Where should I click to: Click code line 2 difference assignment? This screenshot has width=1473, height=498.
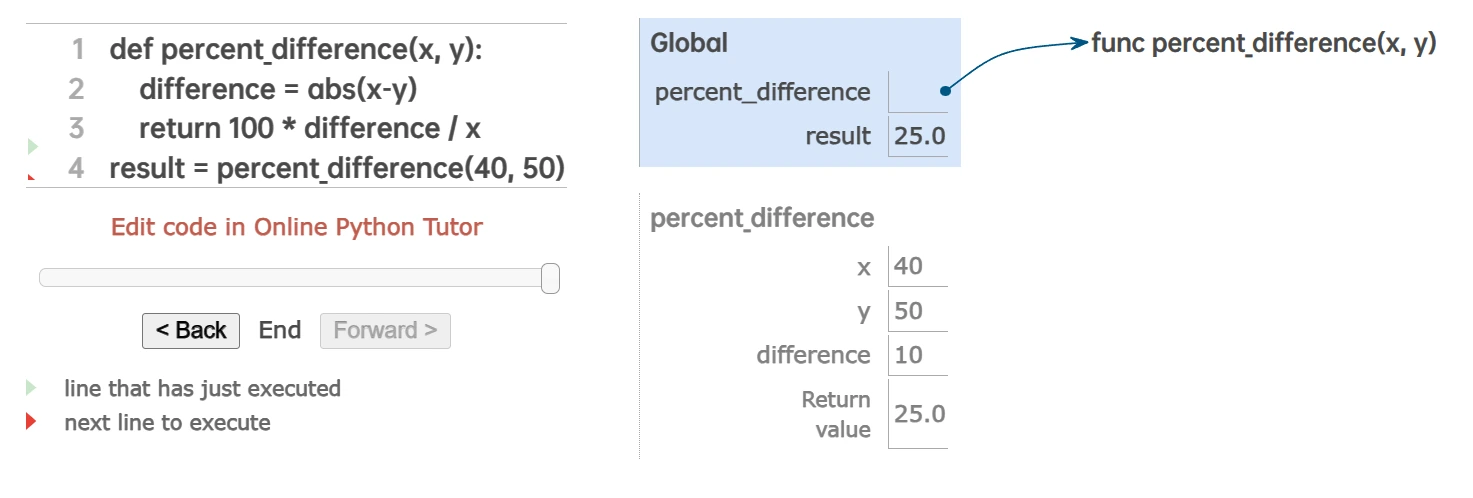coord(278,89)
